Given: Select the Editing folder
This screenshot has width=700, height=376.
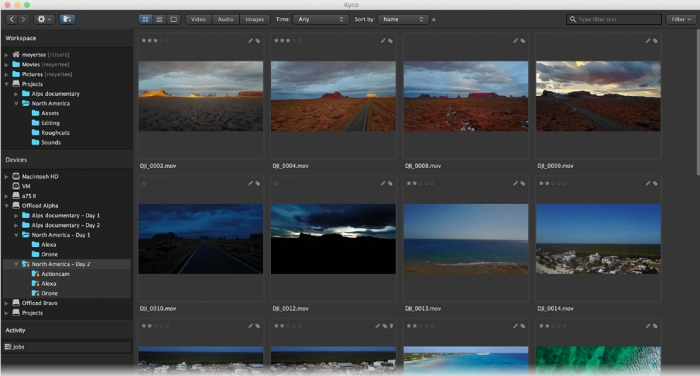Looking at the screenshot, I should coord(46,123).
